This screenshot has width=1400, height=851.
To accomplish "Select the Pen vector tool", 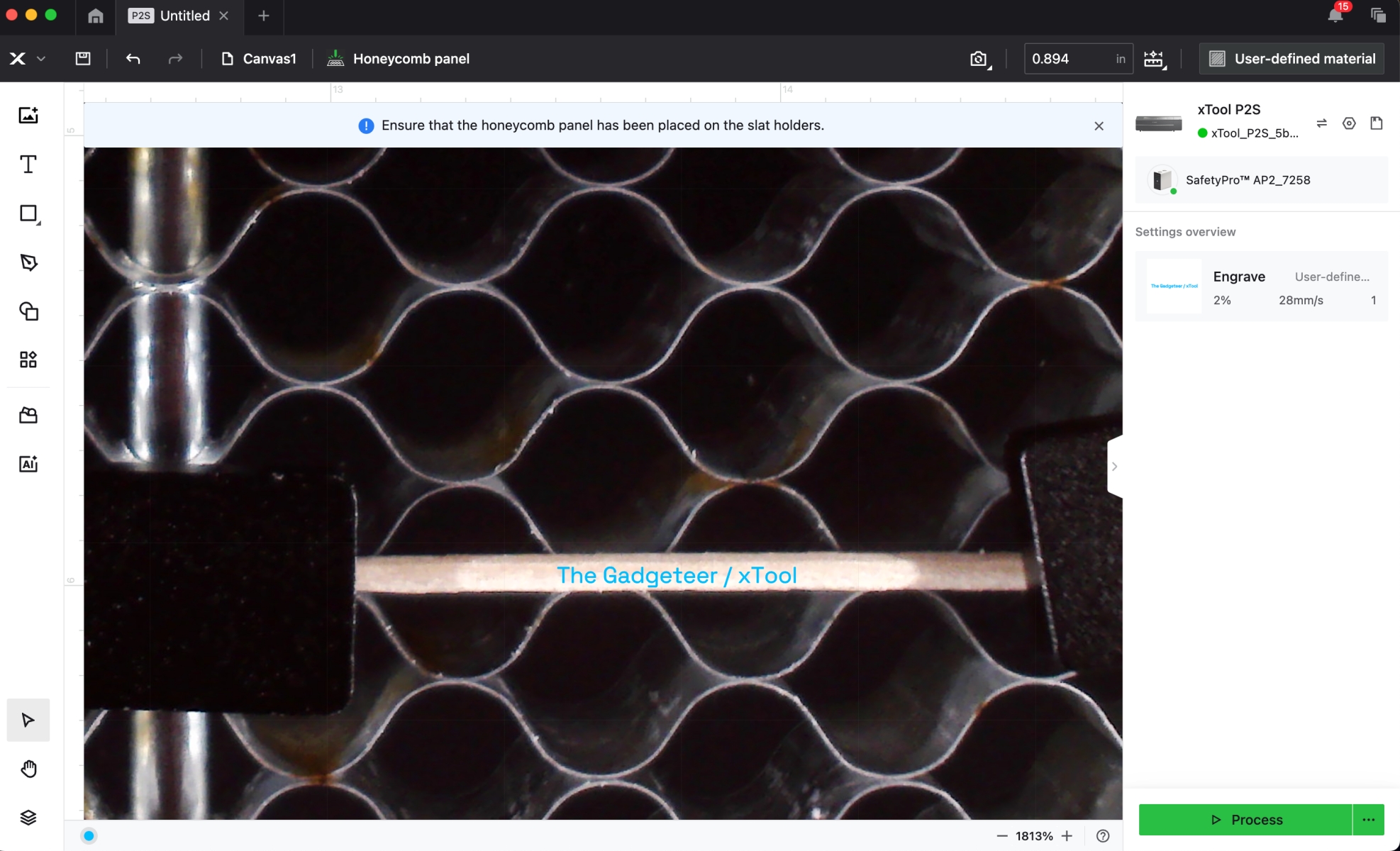I will (28, 262).
